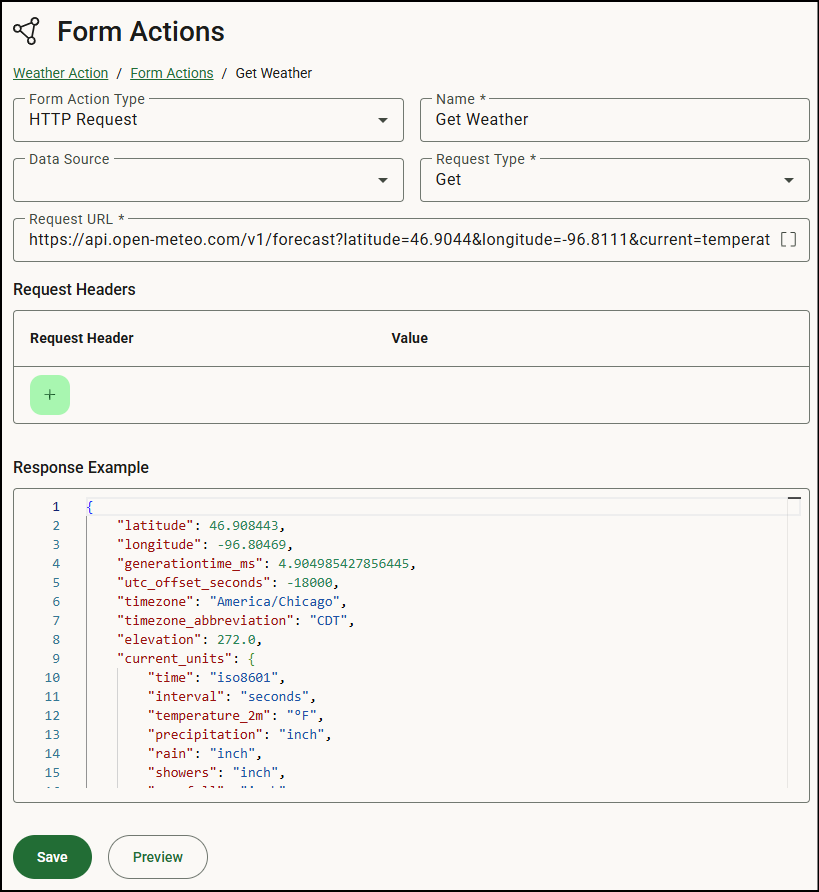Click the 'Response Example' section heading

(81, 468)
